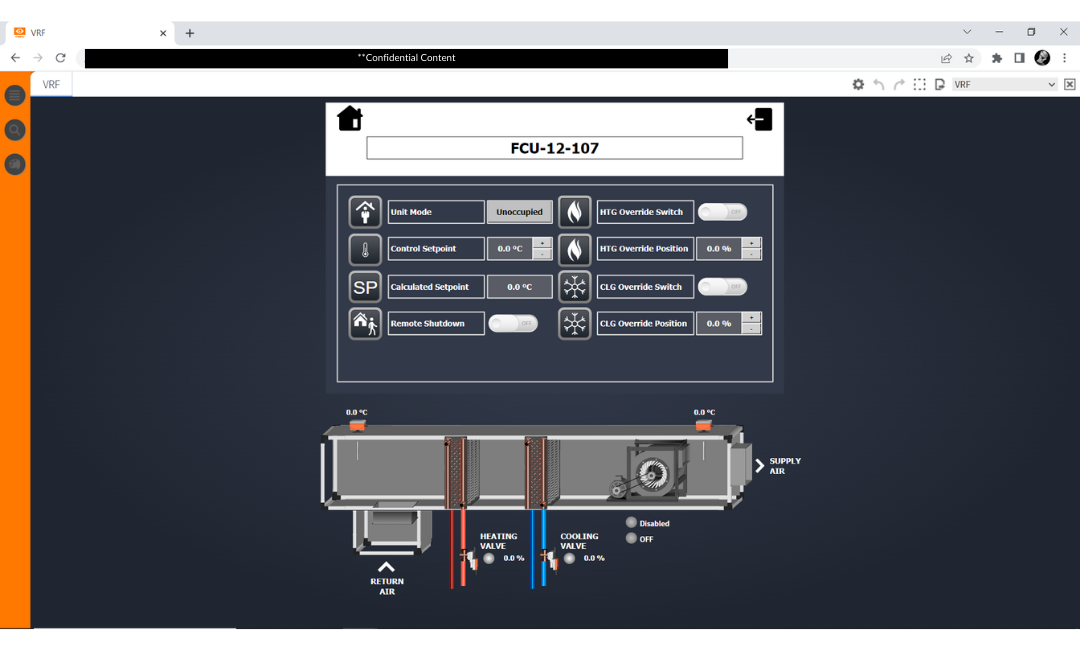
Task: Decrease HTG Override Position with the minus stepper
Action: [x=751, y=255]
